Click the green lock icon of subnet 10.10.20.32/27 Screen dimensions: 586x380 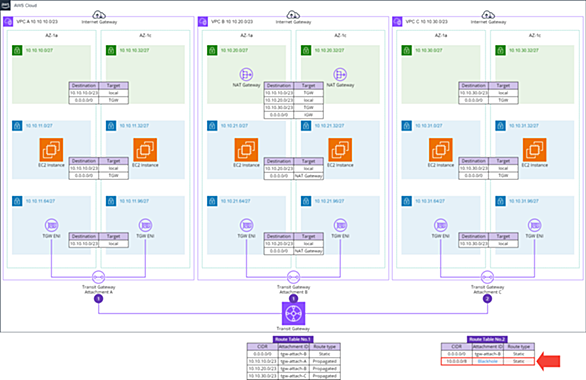(306, 50)
